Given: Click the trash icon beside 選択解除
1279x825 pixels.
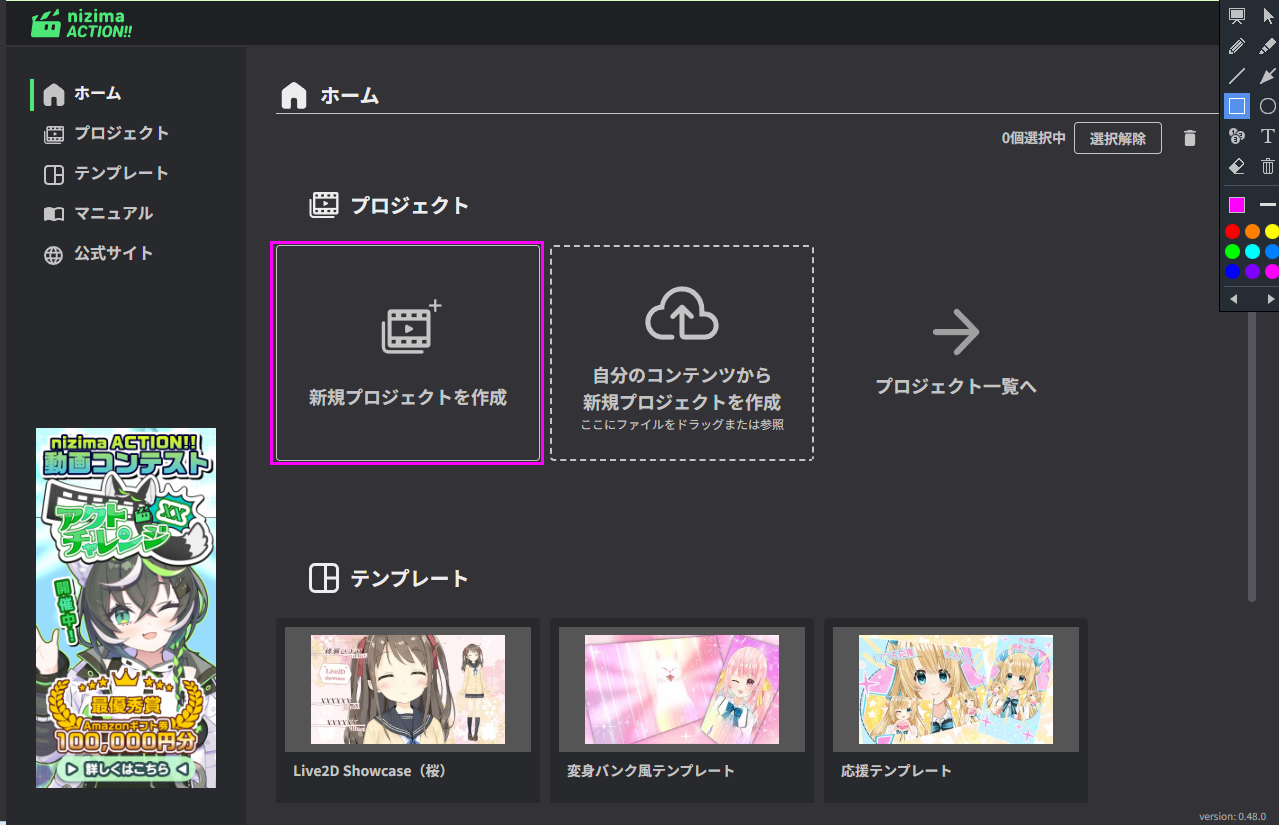Looking at the screenshot, I should coord(1189,139).
